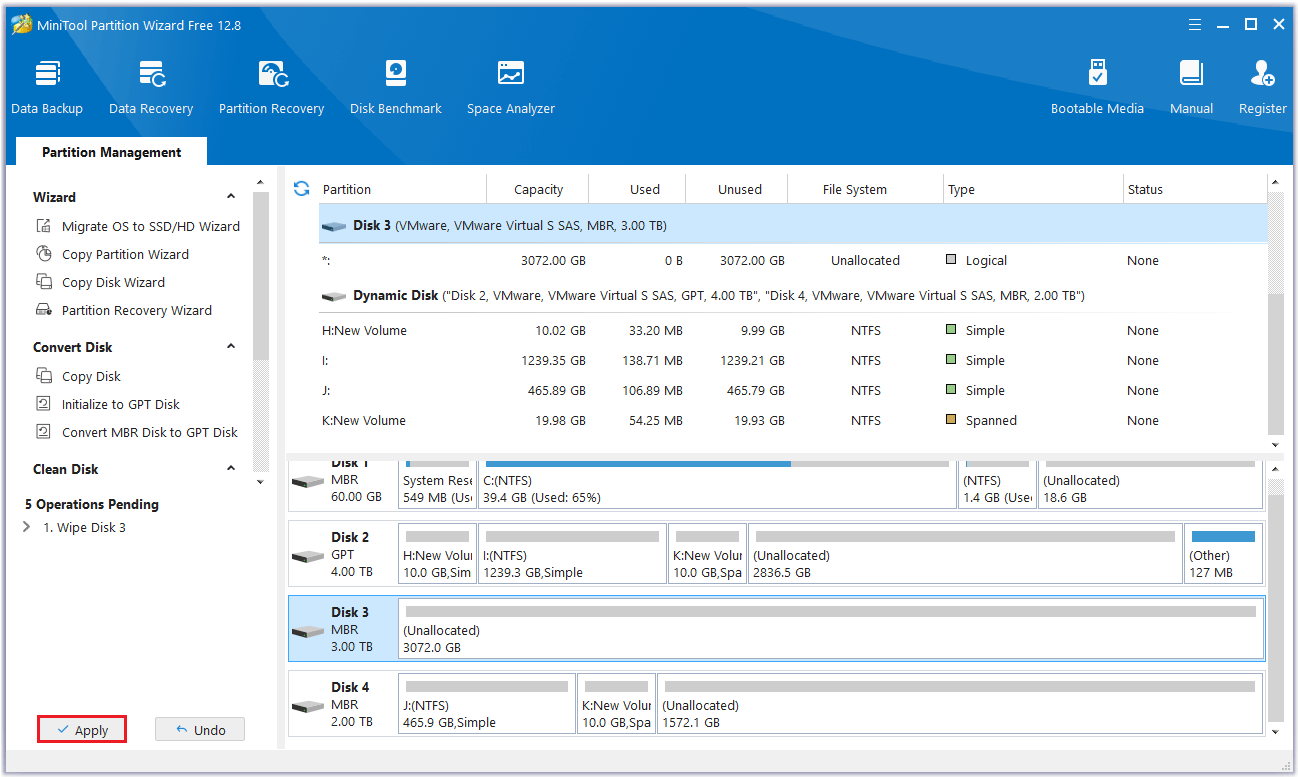Screen dimensions: 1298x777
Task: Click Copy Disk icon under Convert Disk
Action: pyautogui.click(x=43, y=376)
